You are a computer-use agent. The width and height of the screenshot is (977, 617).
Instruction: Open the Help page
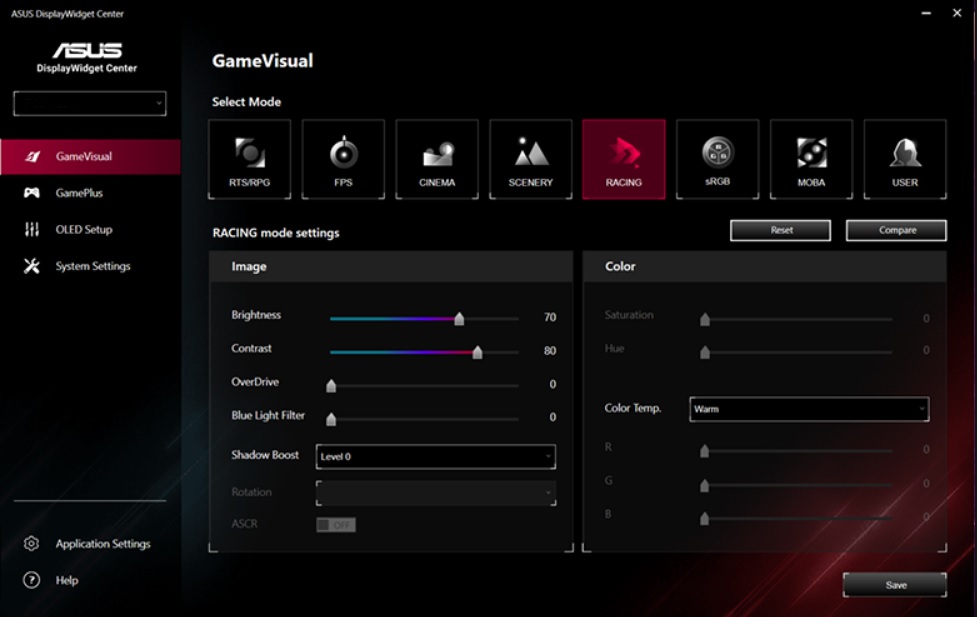point(67,580)
